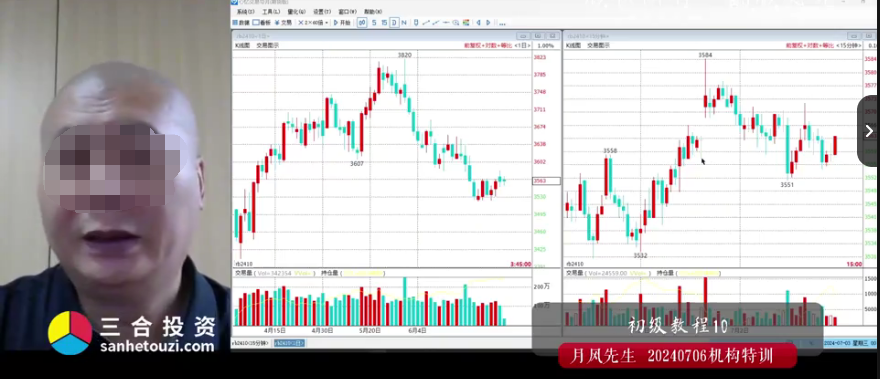Click the 15:00 time label

(853, 264)
